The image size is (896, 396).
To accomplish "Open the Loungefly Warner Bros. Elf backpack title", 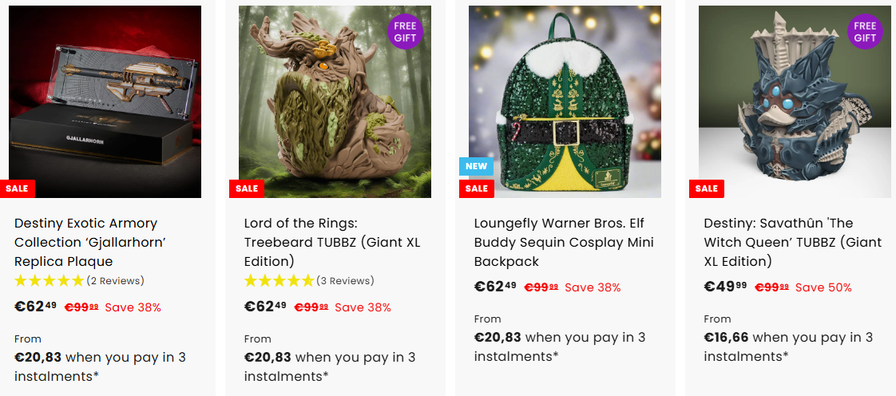I will [x=564, y=242].
